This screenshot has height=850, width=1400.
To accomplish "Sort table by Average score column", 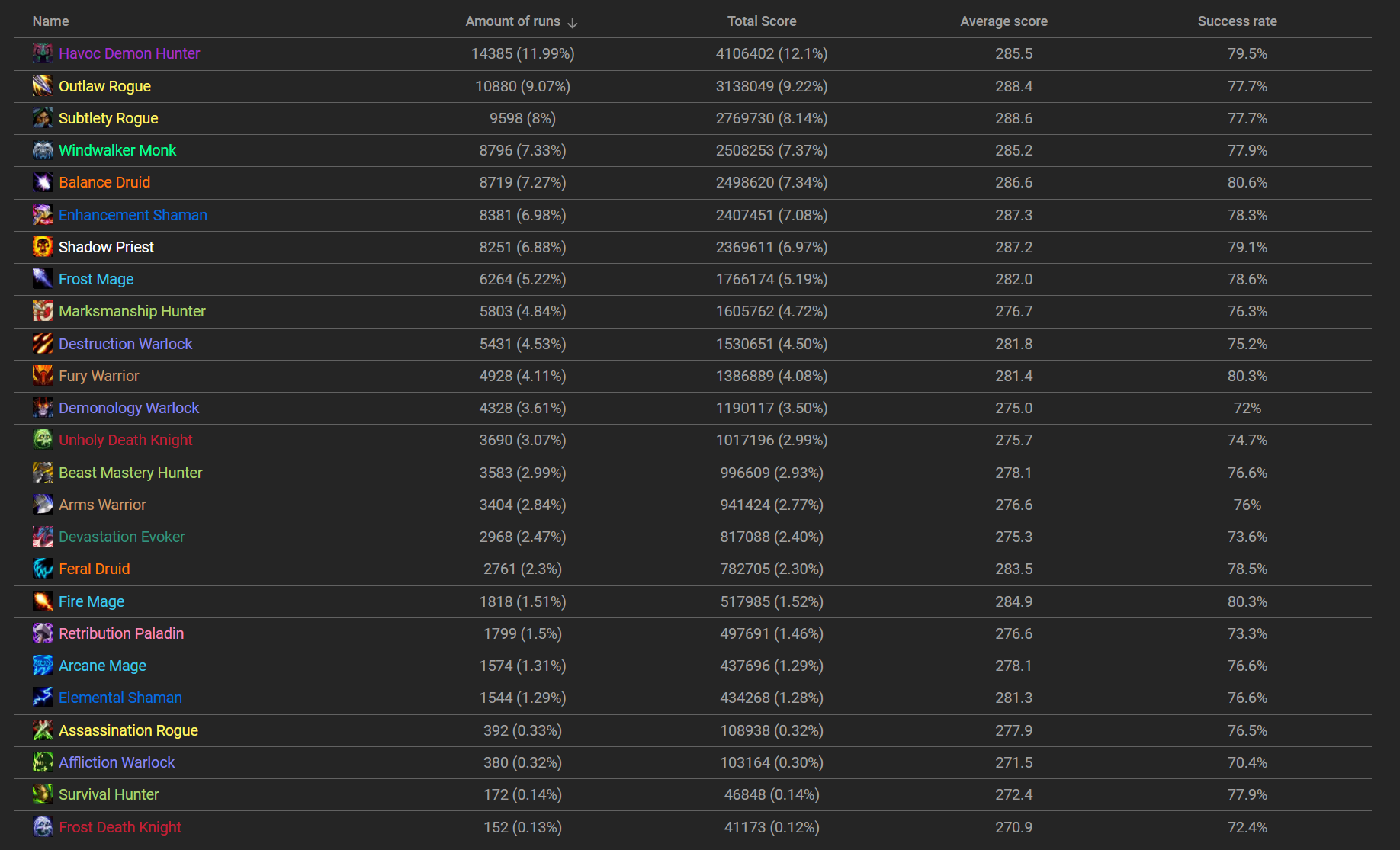I will click(x=1003, y=21).
